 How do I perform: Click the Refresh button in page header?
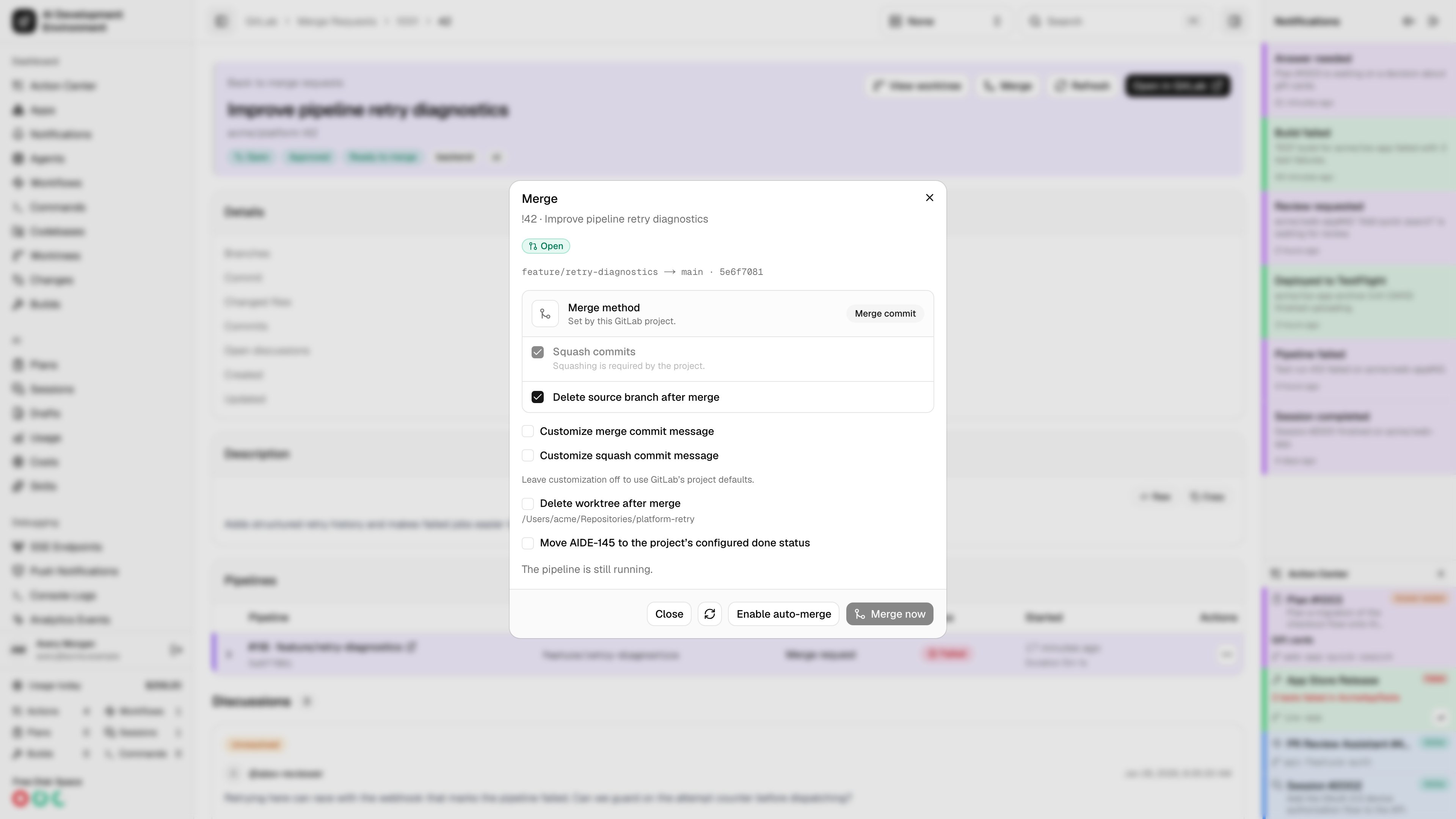[x=1082, y=86]
